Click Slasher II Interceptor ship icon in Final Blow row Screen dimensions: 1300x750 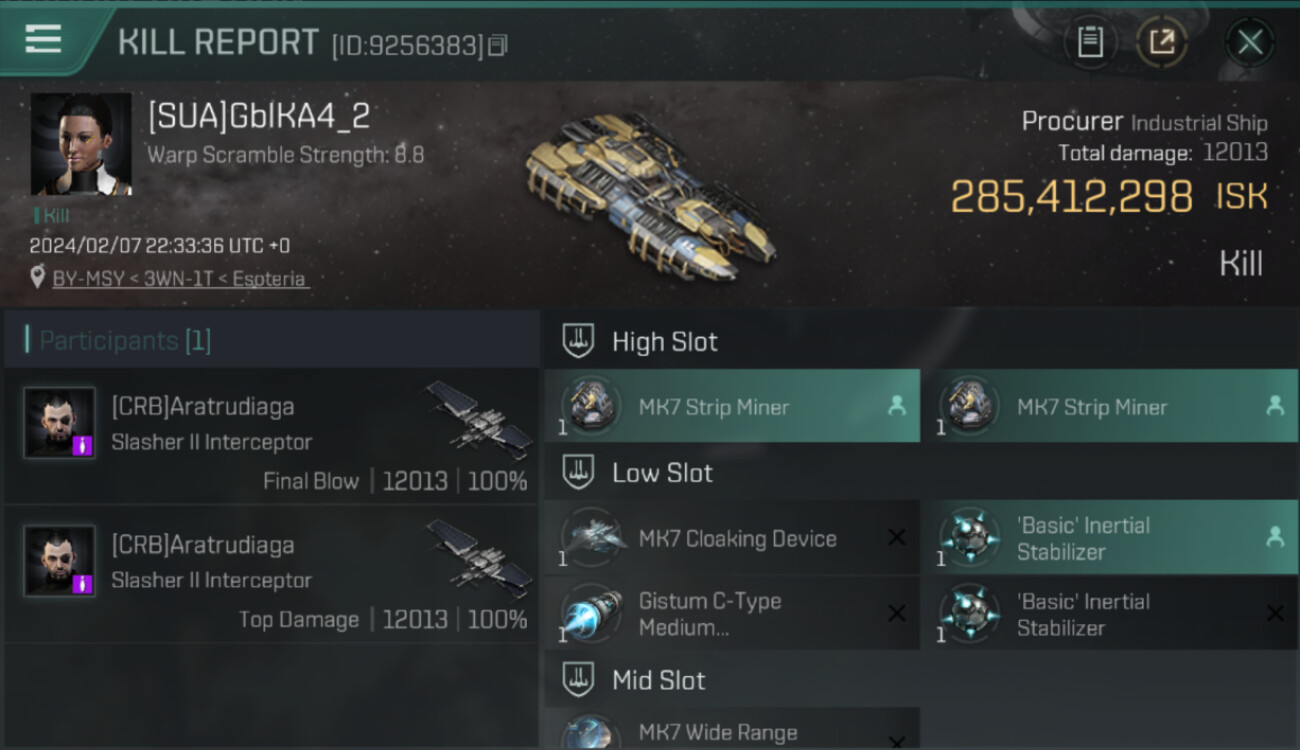pos(479,419)
